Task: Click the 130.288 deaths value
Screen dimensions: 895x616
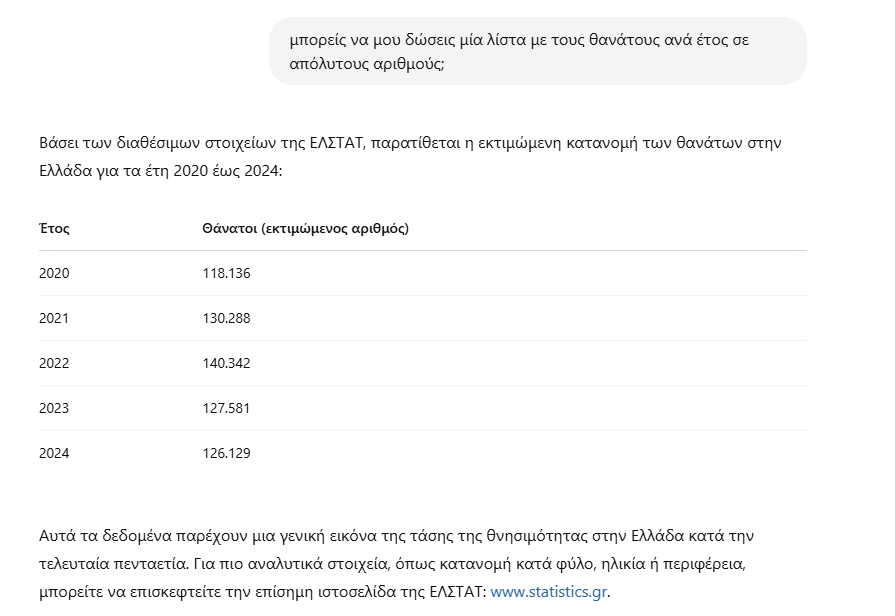Action: click(226, 318)
